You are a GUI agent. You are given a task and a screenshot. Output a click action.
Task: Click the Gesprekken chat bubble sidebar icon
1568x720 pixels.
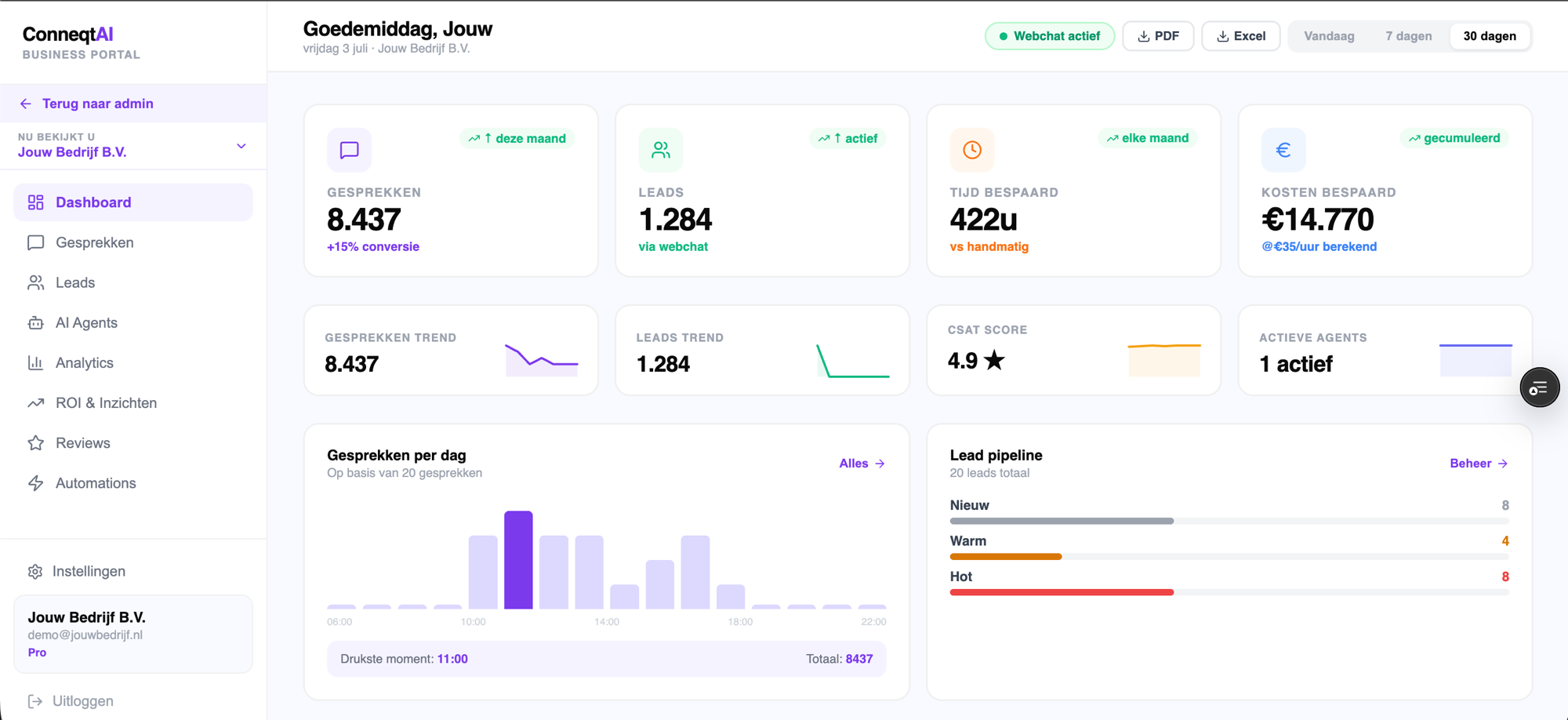[x=35, y=242]
